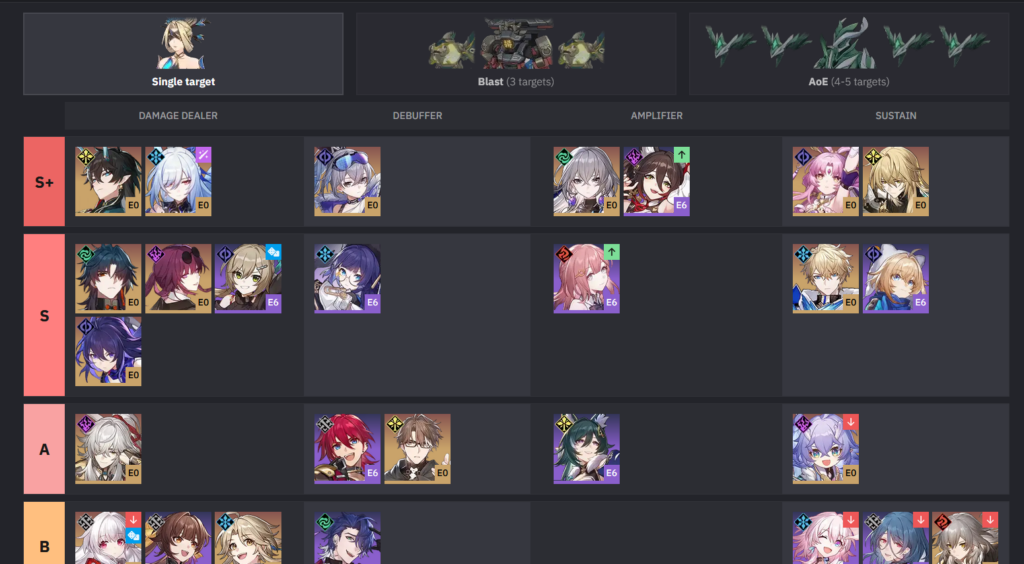Click the SUSTAIN column header
The image size is (1024, 564).
pyautogui.click(x=895, y=116)
